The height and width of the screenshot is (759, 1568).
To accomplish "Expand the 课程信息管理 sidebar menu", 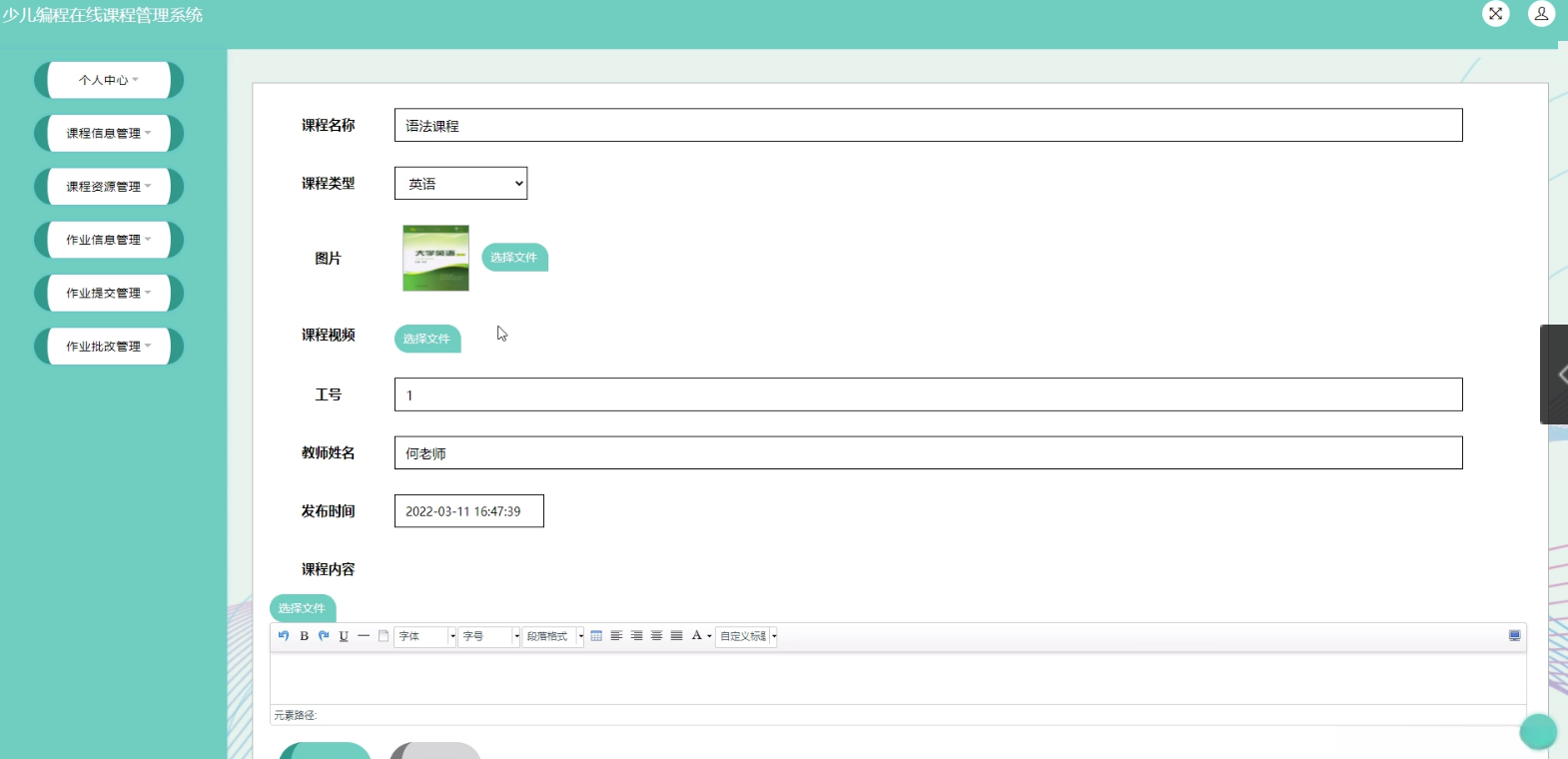I will 109,133.
